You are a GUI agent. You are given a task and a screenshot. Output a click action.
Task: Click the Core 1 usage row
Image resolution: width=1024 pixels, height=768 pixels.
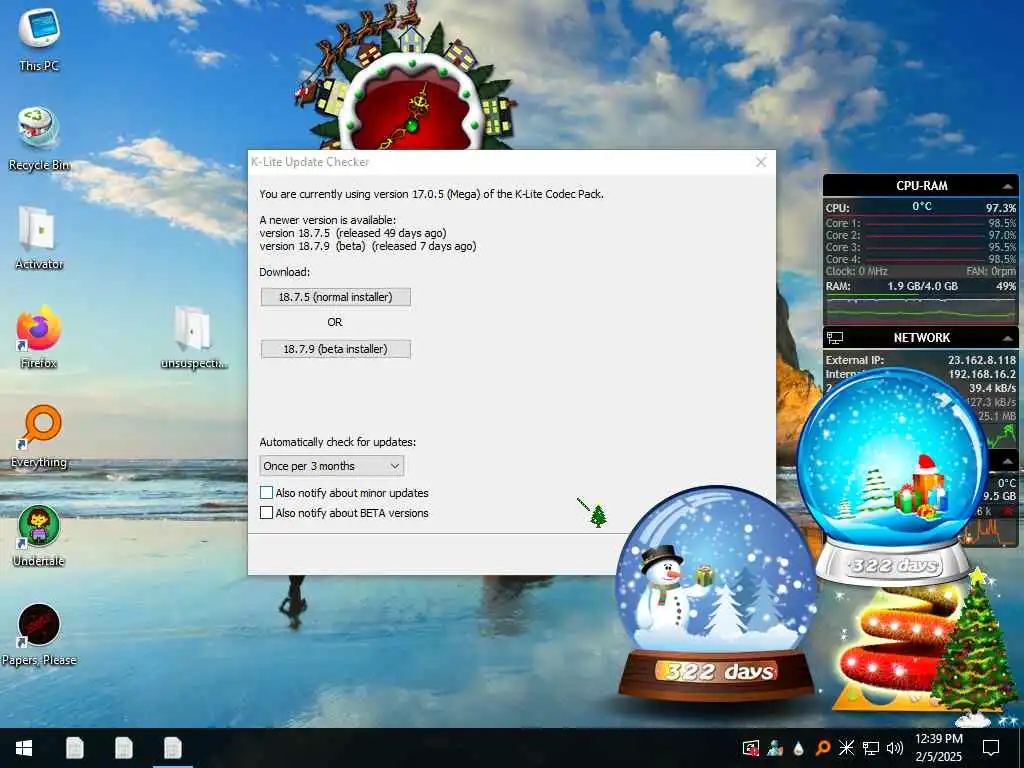(x=921, y=223)
